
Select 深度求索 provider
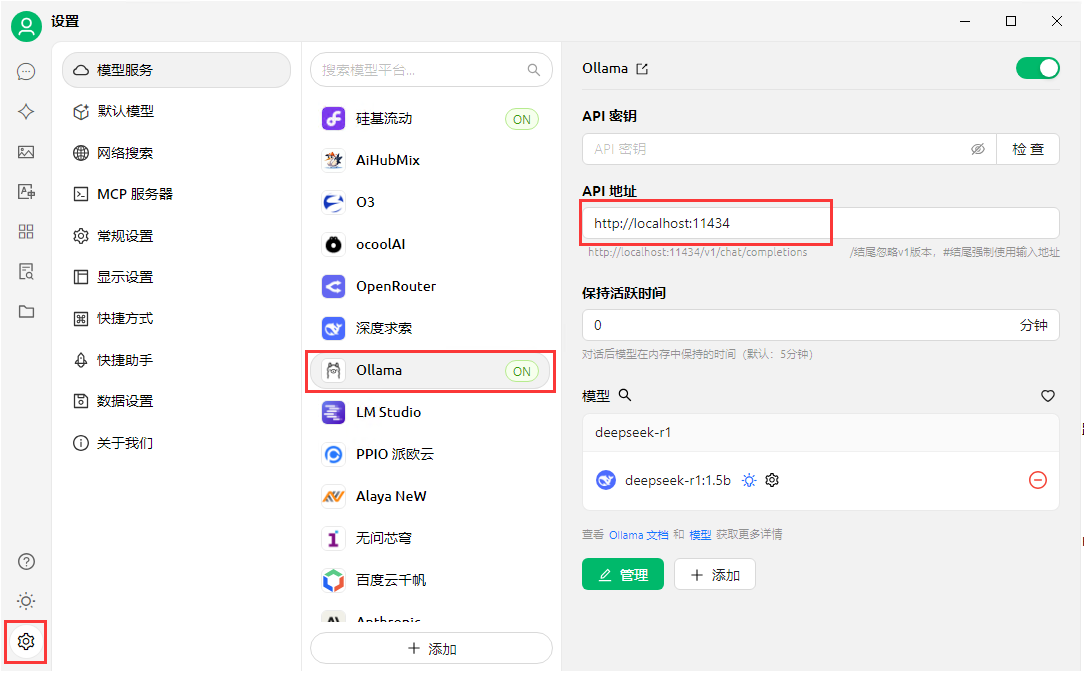431,329
